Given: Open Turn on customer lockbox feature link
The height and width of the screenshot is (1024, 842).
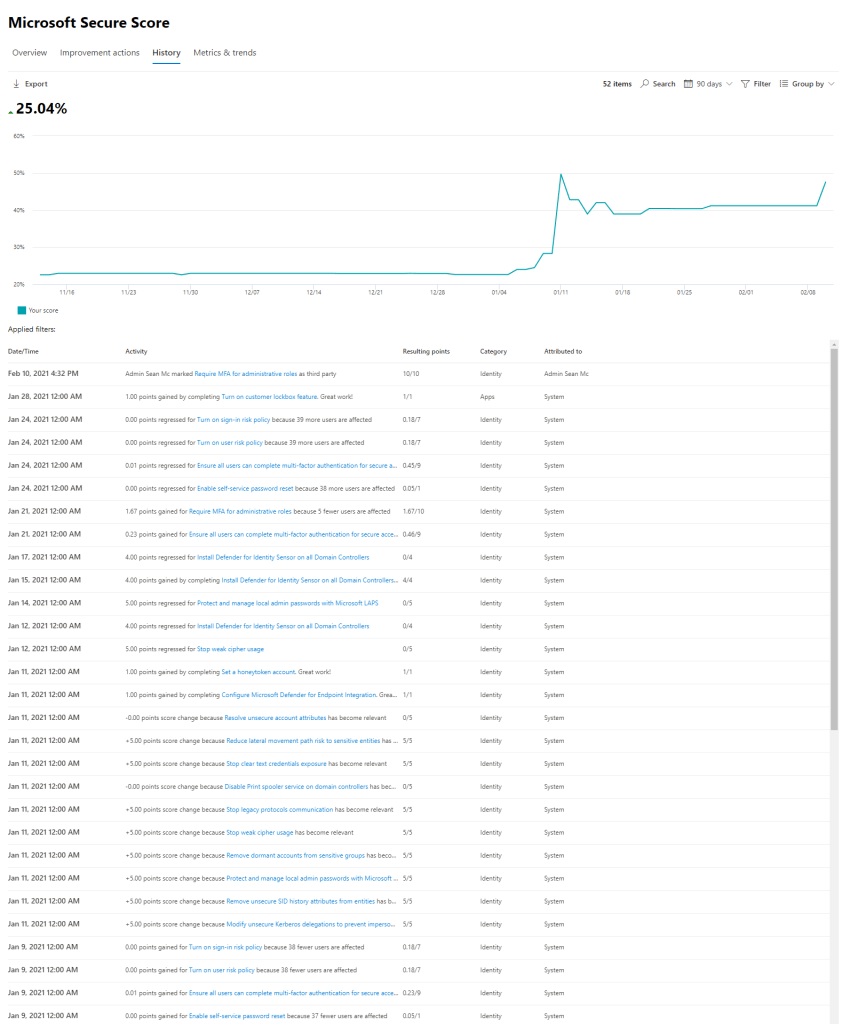Looking at the screenshot, I should pyautogui.click(x=269, y=397).
